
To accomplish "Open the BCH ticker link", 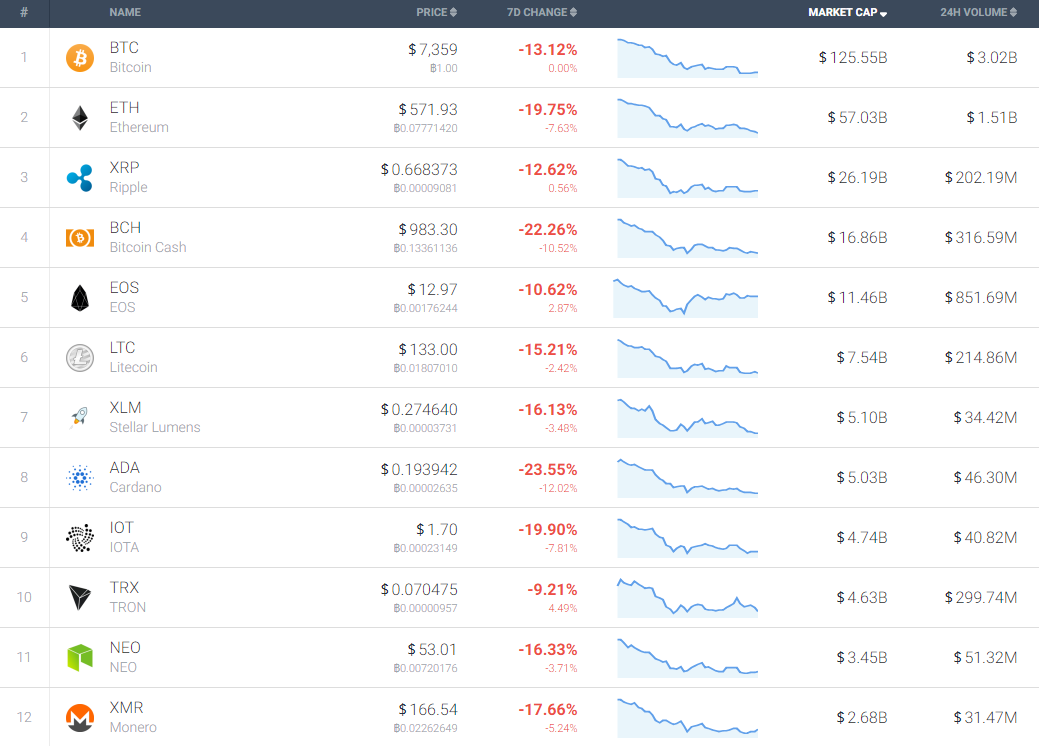I will pyautogui.click(x=125, y=228).
